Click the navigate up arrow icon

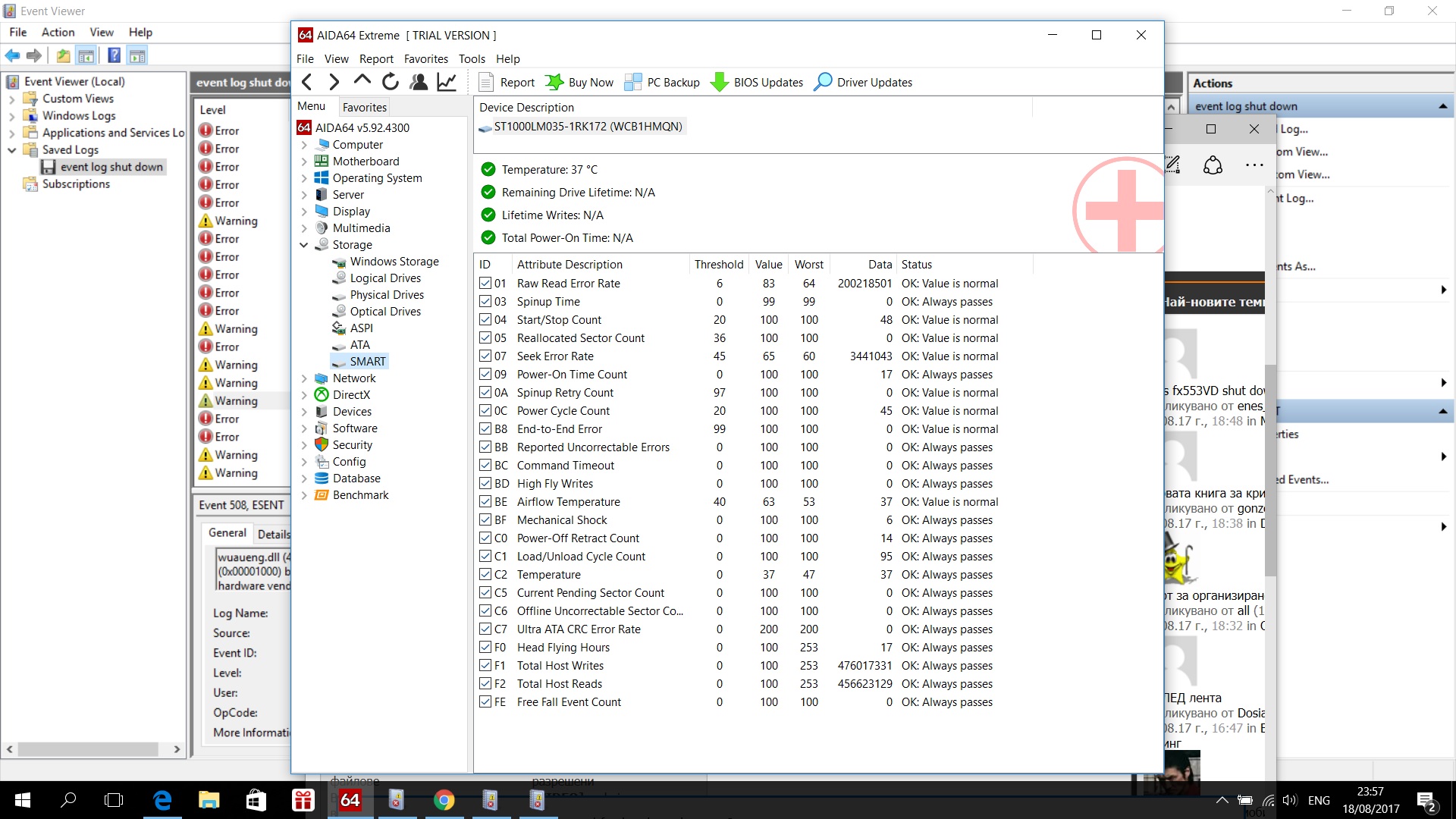[x=362, y=80]
